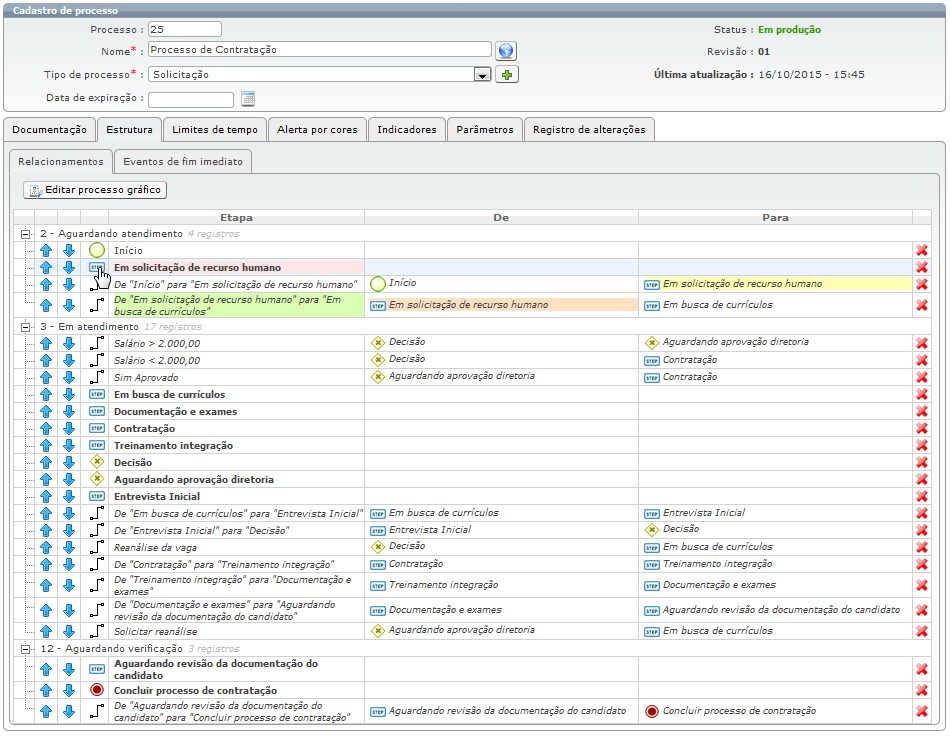
Task: Open the Registro de alterações tab
Action: pos(589,130)
